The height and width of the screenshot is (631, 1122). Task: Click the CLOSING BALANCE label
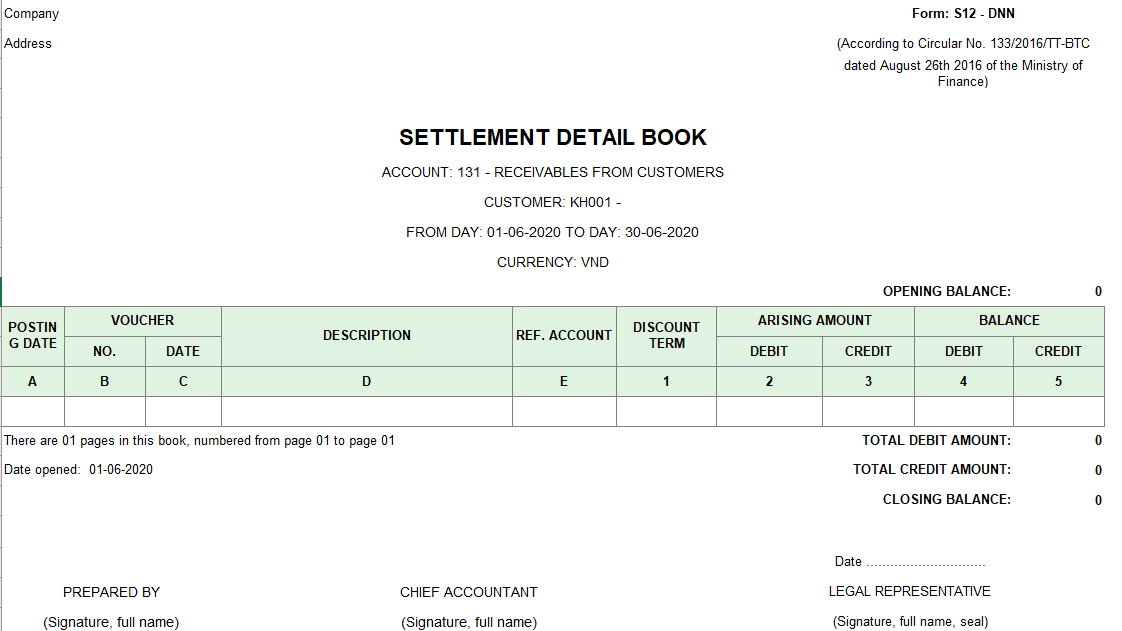(x=946, y=499)
